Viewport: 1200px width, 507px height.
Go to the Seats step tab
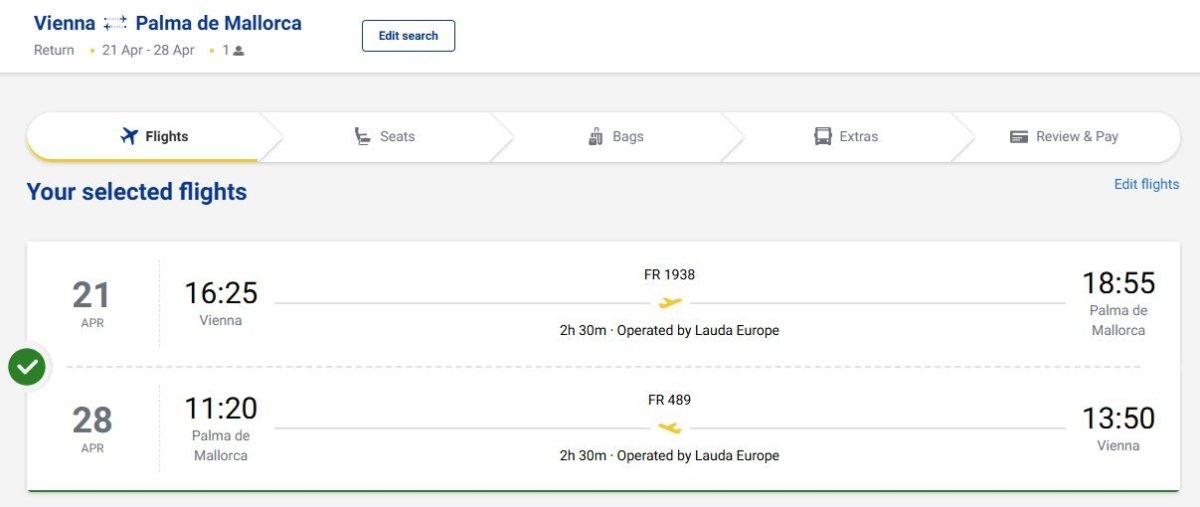[x=385, y=137]
